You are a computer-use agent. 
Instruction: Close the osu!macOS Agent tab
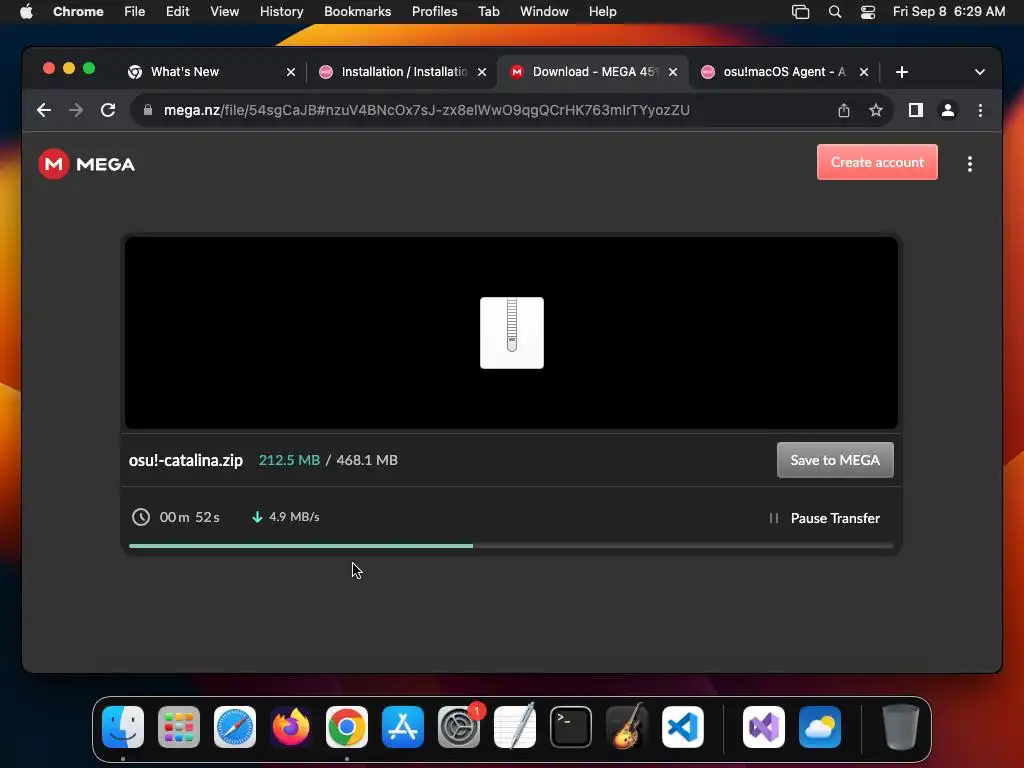863,72
